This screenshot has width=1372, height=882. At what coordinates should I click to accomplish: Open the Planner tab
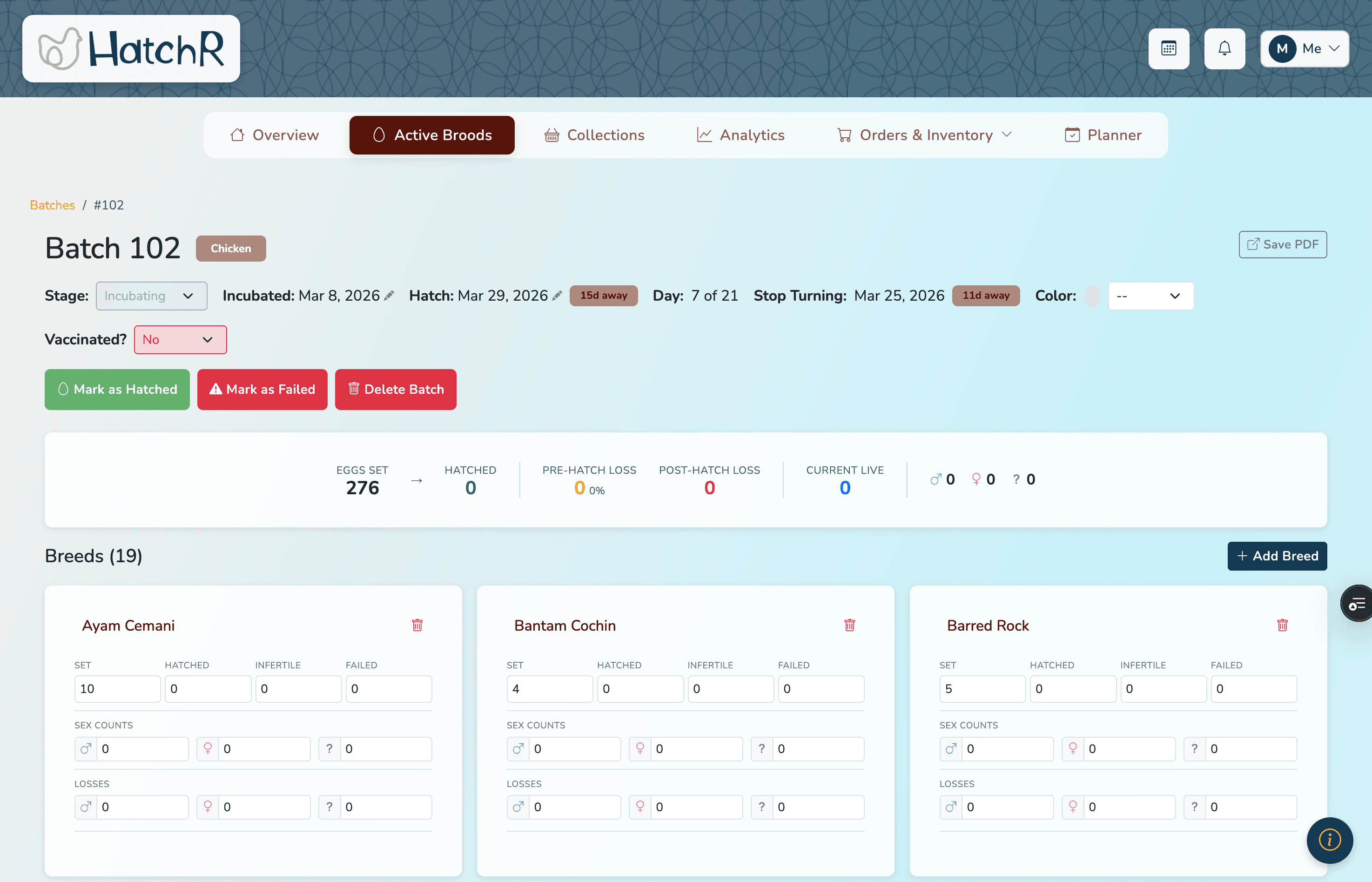point(1102,135)
